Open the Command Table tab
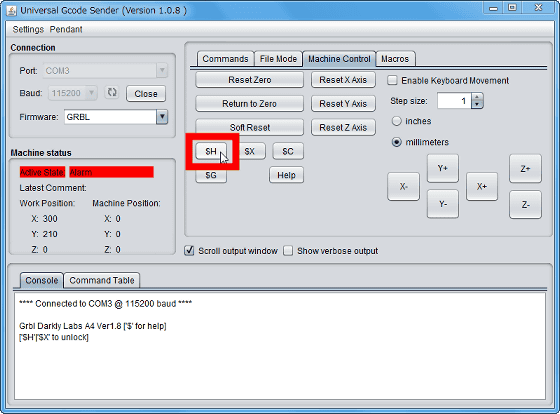Screen dimensions: 560x414 coord(102,280)
